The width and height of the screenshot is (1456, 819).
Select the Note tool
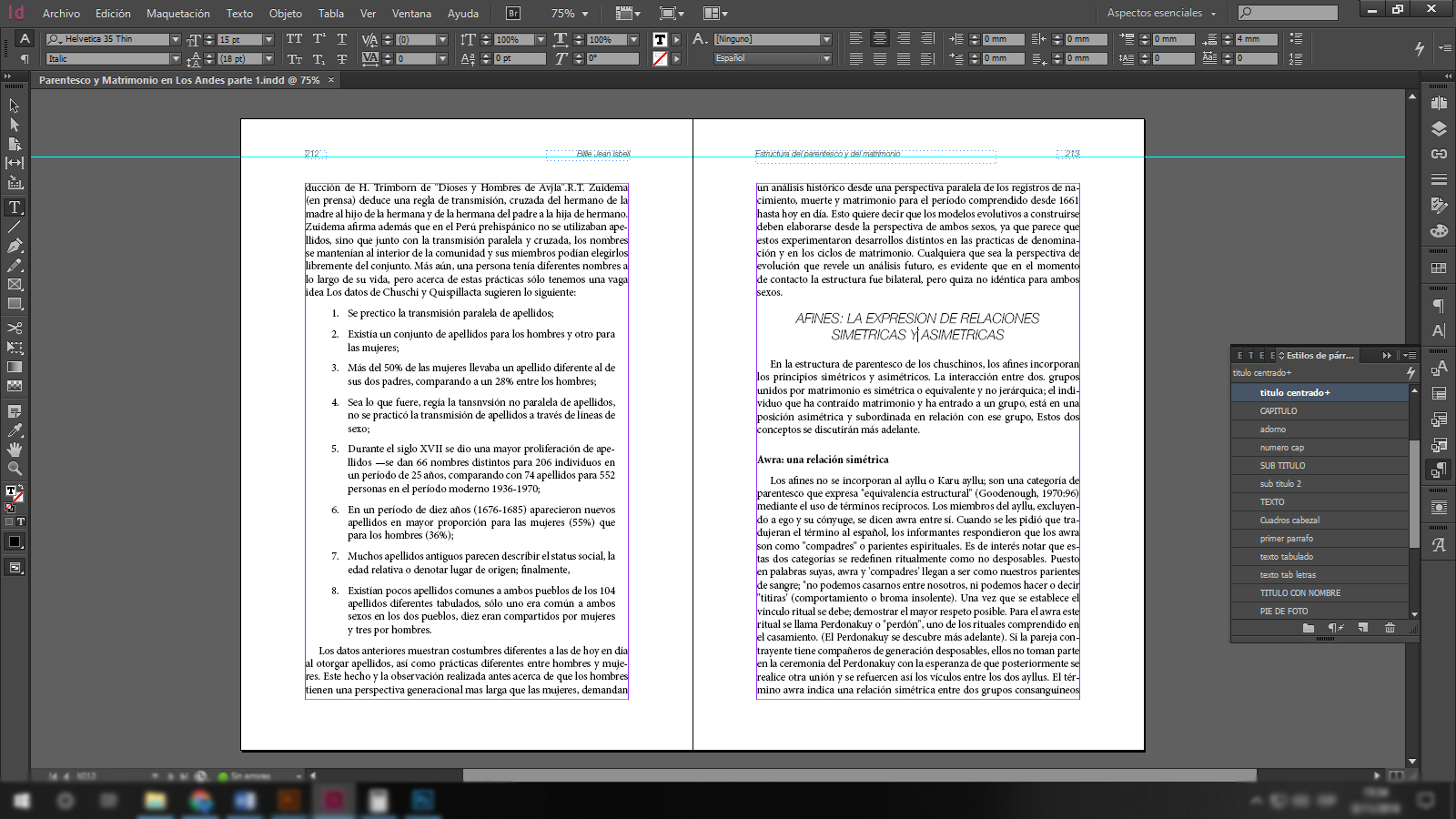pos(15,411)
